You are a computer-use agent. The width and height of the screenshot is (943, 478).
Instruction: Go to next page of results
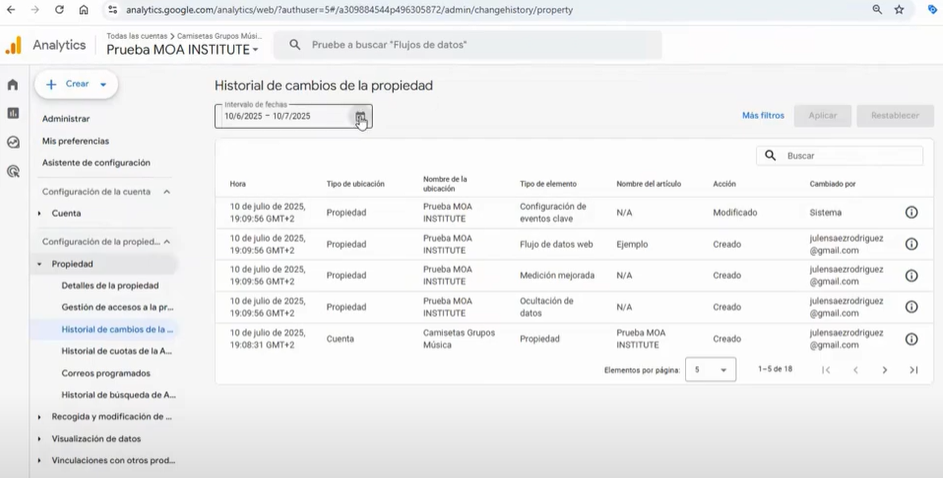tap(885, 370)
